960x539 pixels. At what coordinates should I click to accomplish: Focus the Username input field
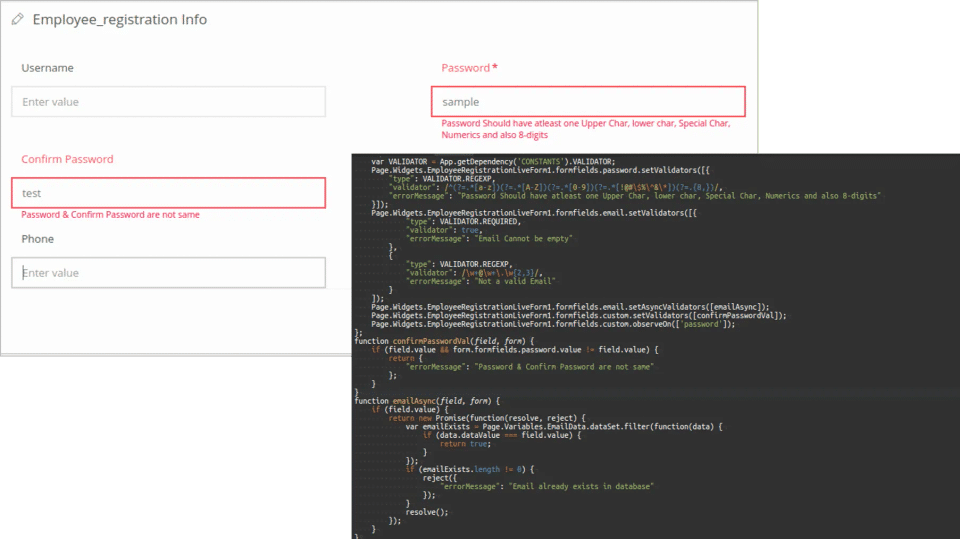(x=168, y=102)
